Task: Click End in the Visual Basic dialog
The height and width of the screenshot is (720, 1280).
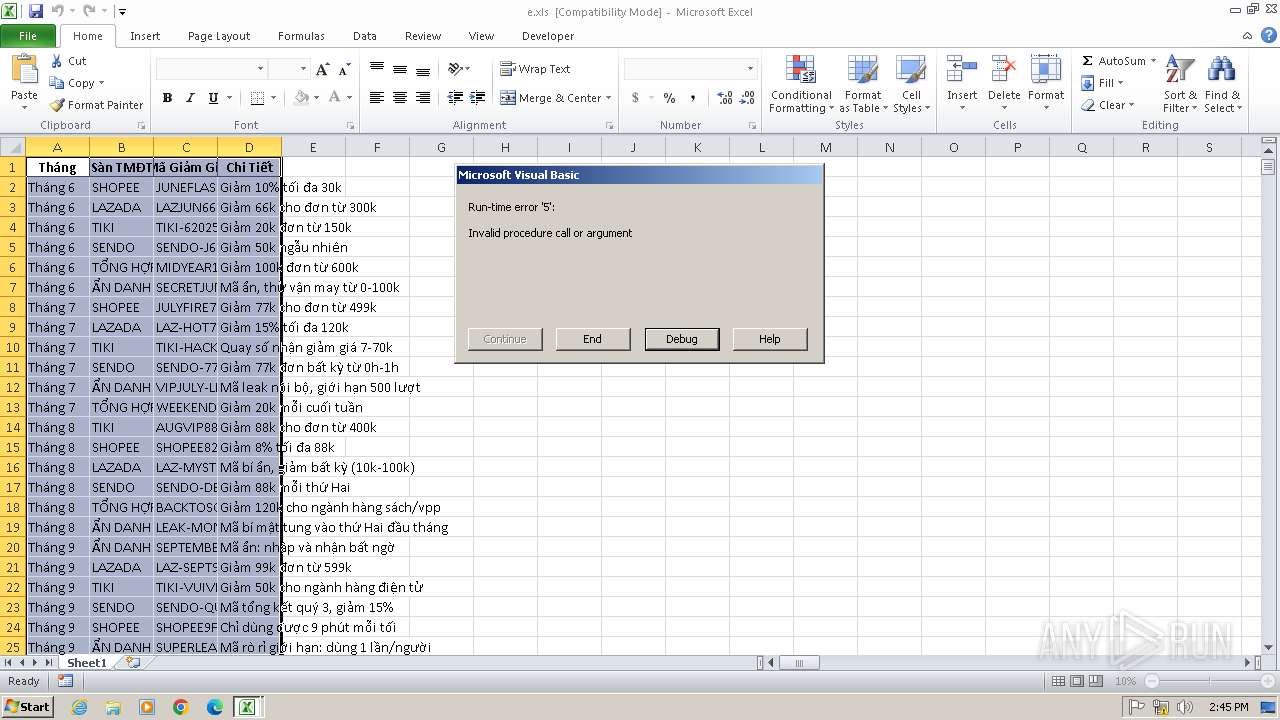Action: [593, 339]
